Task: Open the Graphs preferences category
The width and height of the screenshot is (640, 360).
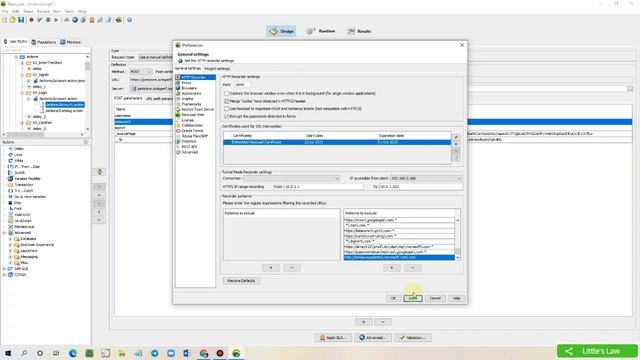Action: [x=187, y=99]
